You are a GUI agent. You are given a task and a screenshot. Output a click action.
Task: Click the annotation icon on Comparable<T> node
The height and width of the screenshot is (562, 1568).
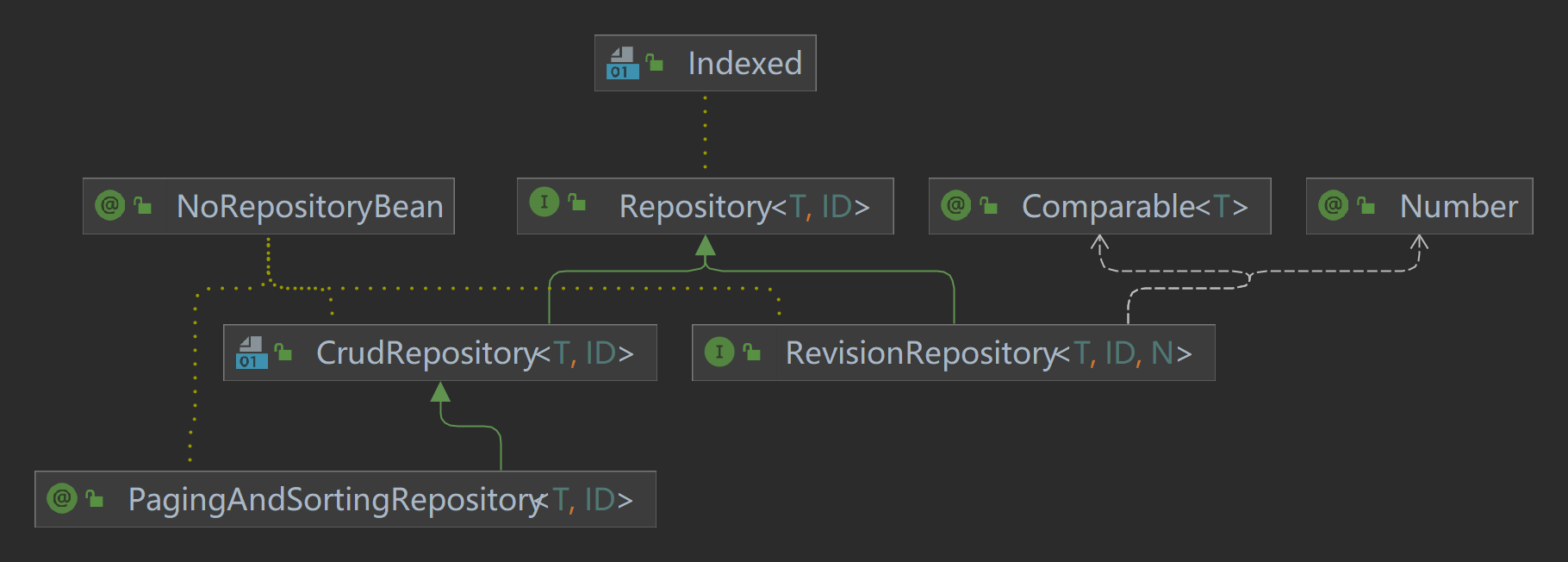tap(955, 205)
